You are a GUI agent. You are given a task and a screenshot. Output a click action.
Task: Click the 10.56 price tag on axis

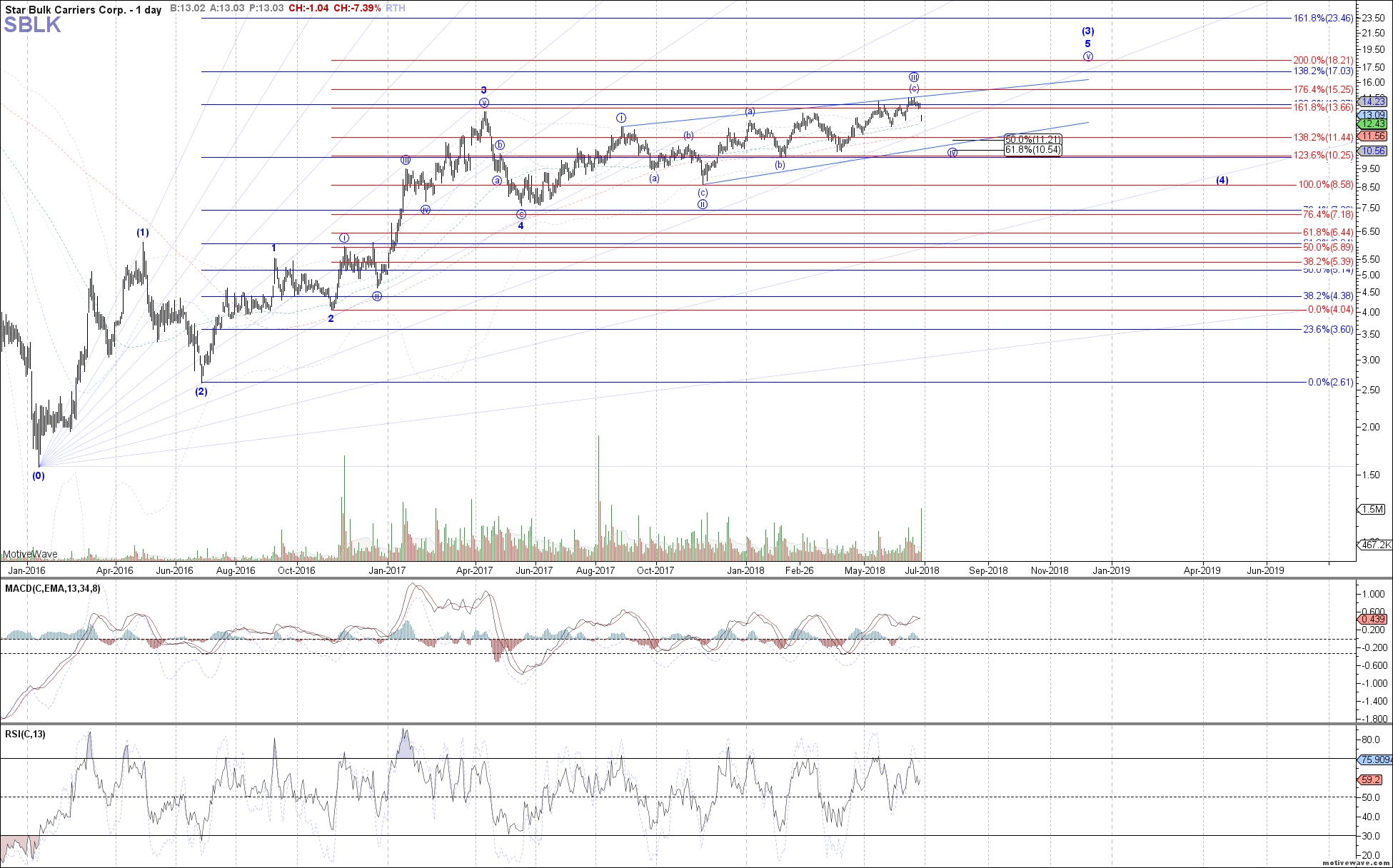click(1374, 151)
